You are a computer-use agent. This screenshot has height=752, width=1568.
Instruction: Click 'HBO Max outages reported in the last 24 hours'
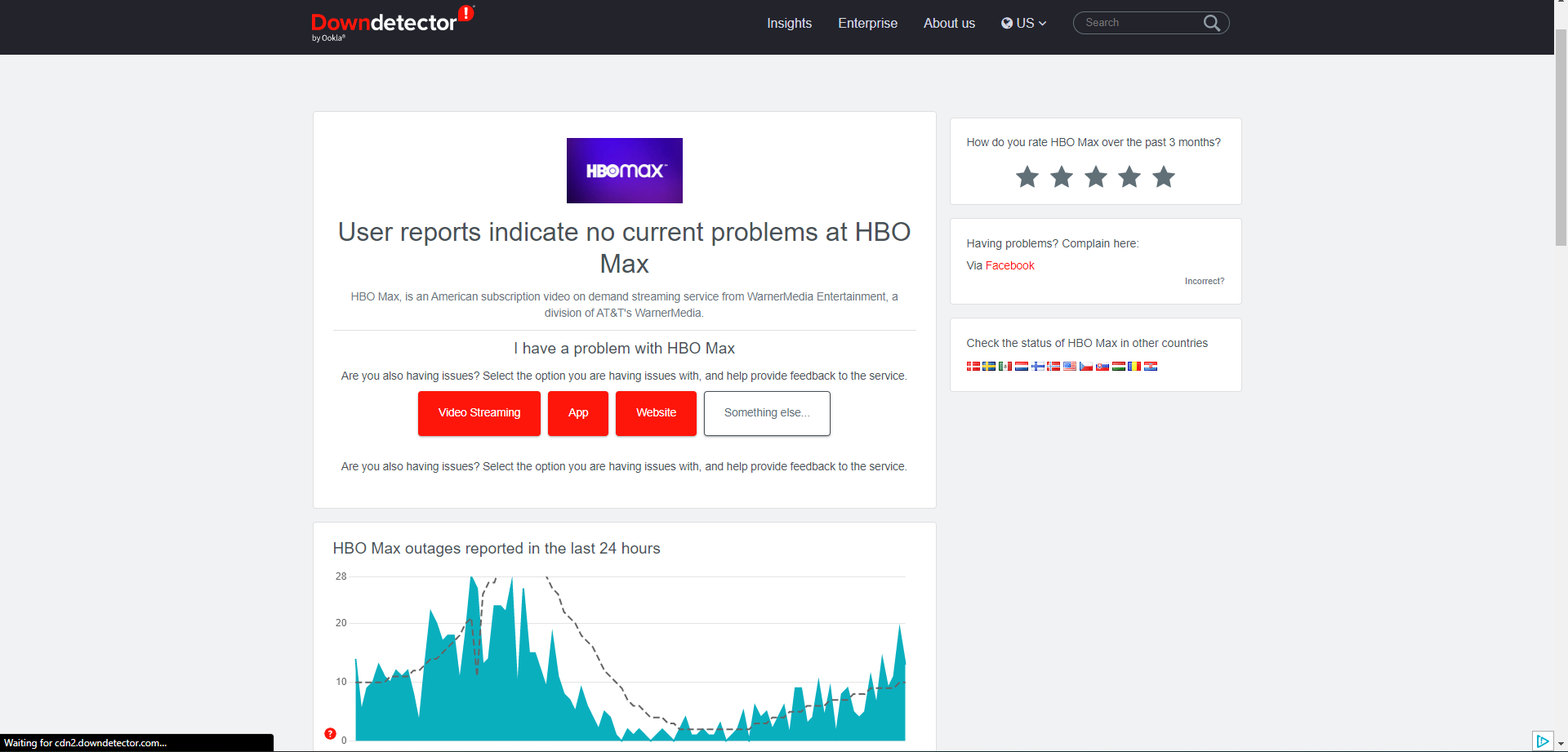coord(497,549)
